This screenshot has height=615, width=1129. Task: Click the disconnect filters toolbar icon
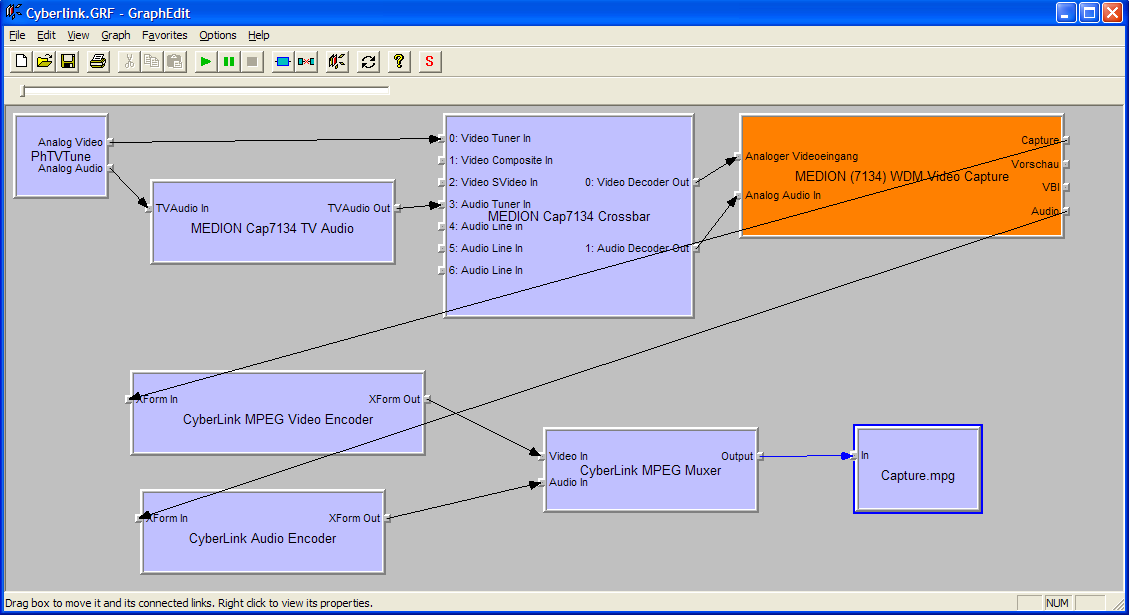[x=306, y=62]
